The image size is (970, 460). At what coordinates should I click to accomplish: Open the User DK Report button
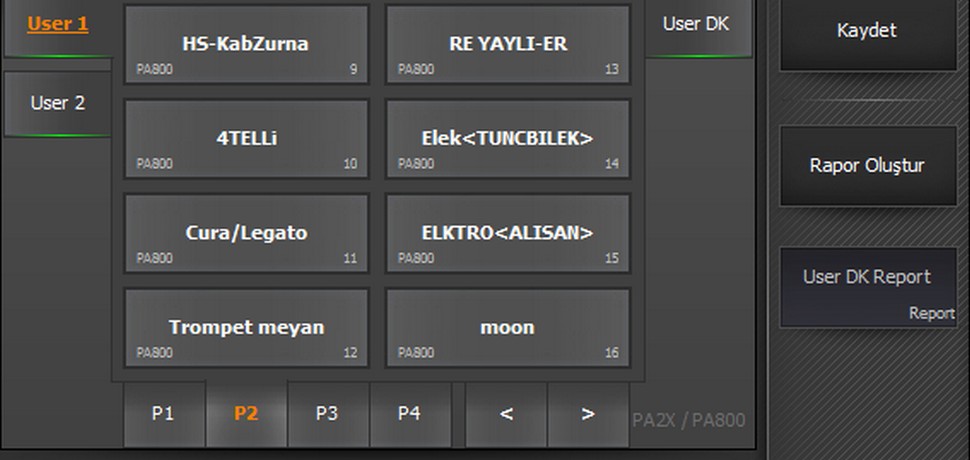867,287
